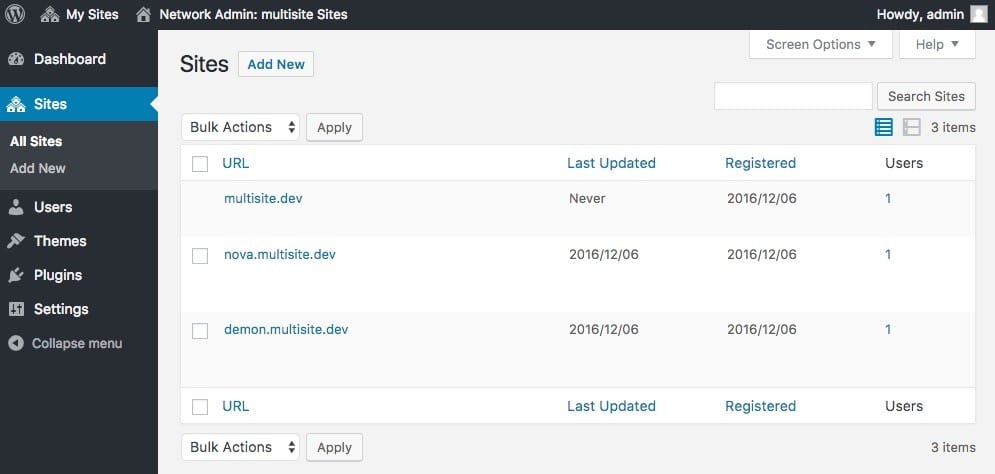The height and width of the screenshot is (474, 995).
Task: Click Collapse menu label
Action: 77,343
